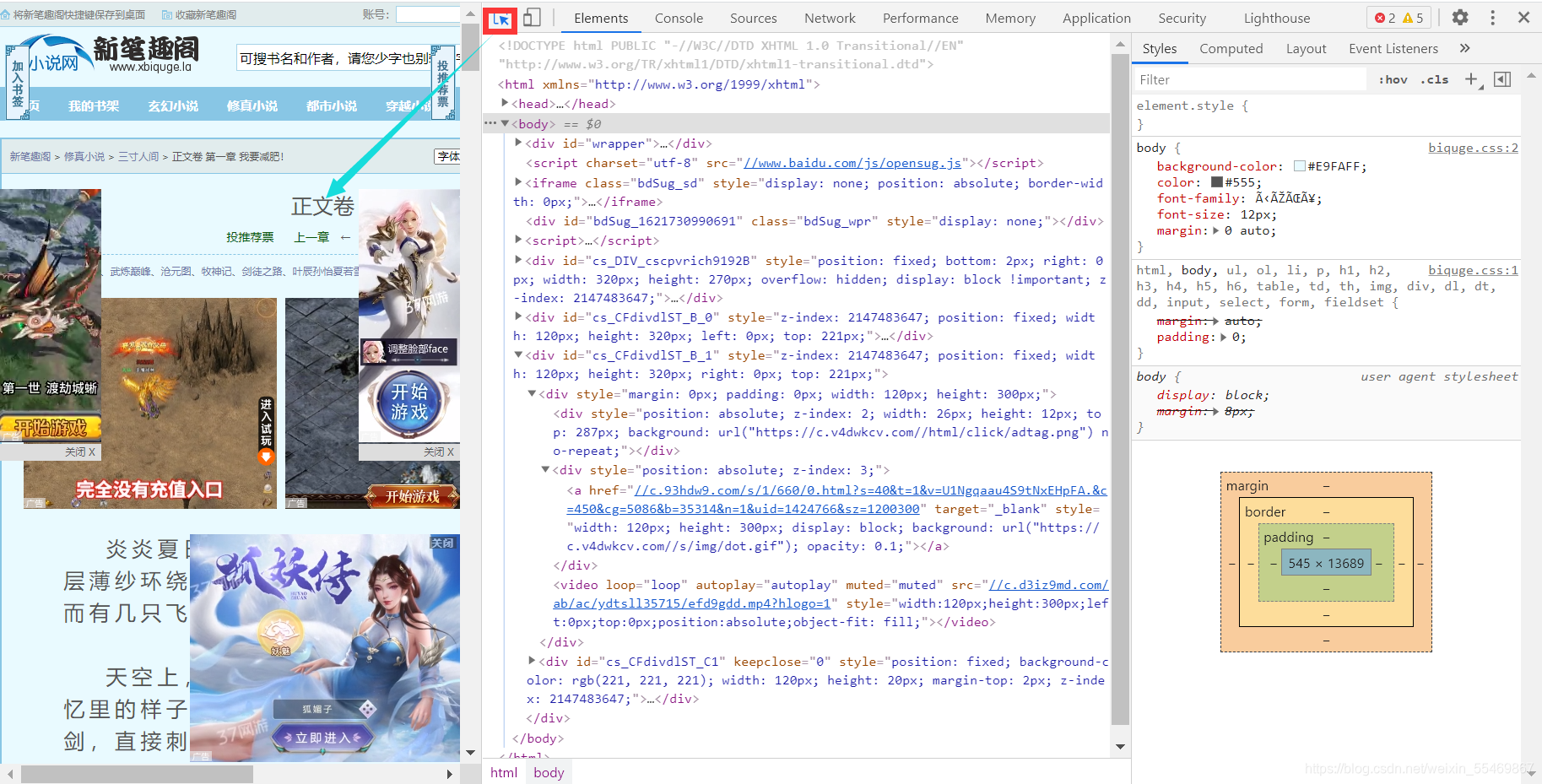Activate the inspect element picker tool
Screen dimensions: 1542x784
[x=500, y=19]
